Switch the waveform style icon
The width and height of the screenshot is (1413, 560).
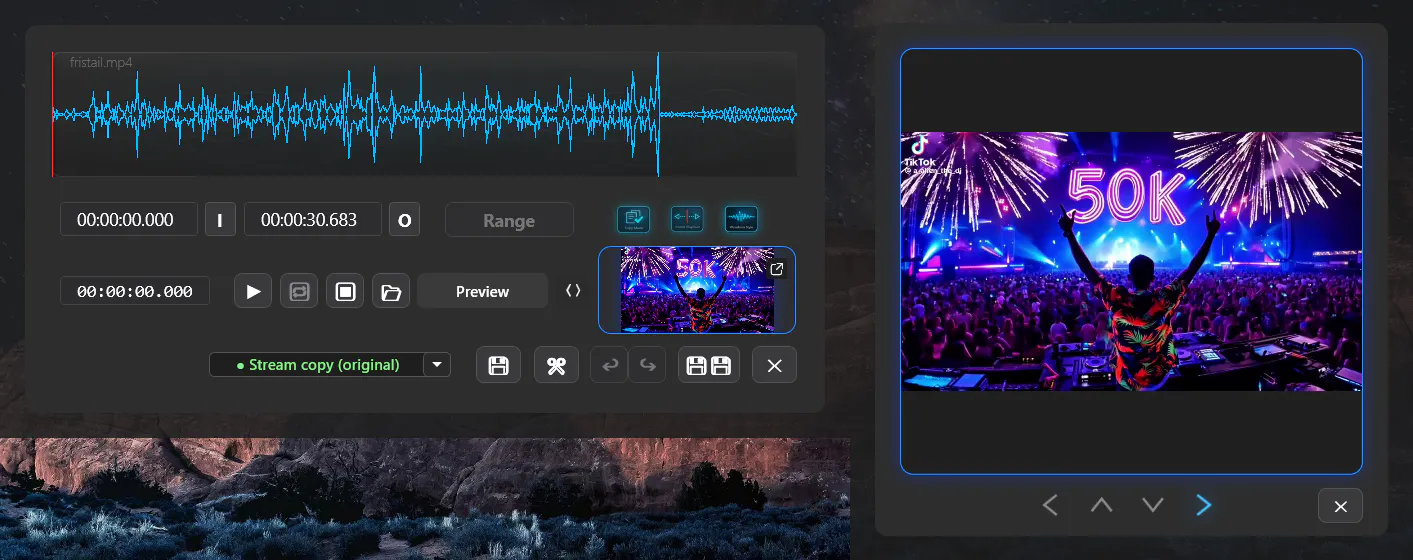tap(741, 219)
